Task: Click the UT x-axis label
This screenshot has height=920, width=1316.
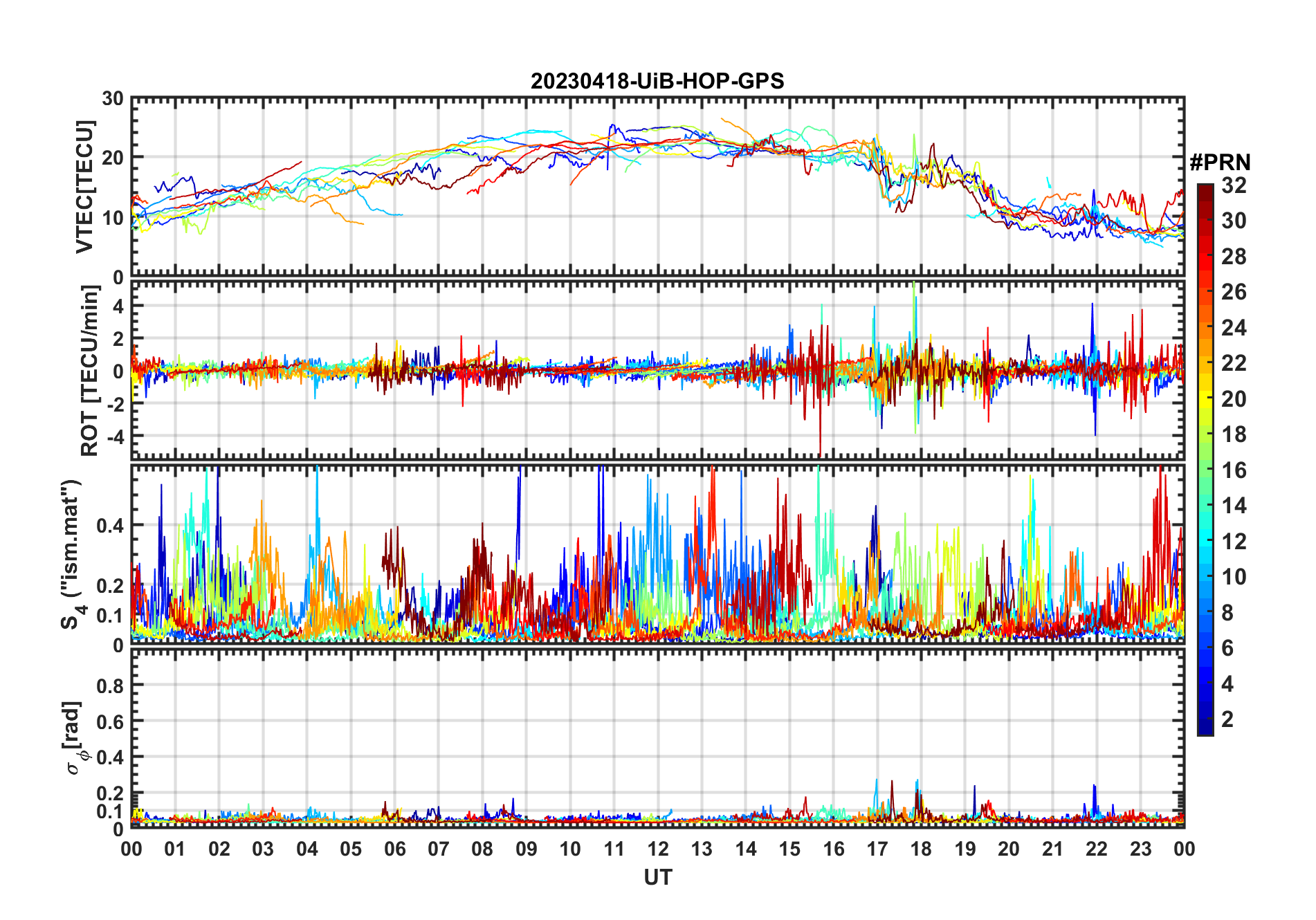Action: tap(657, 877)
